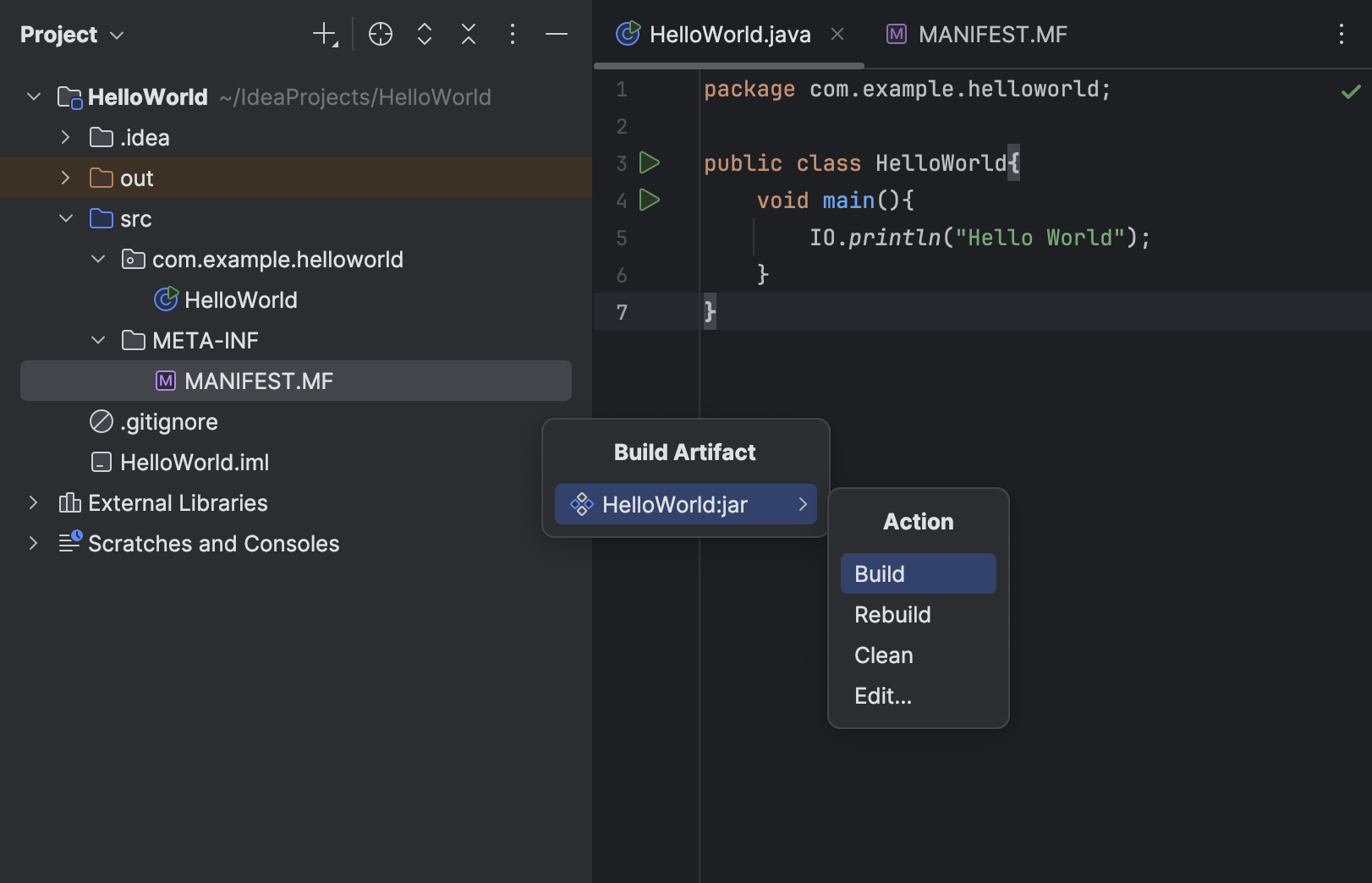Open editor tab options via right kebab icon

[1341, 34]
